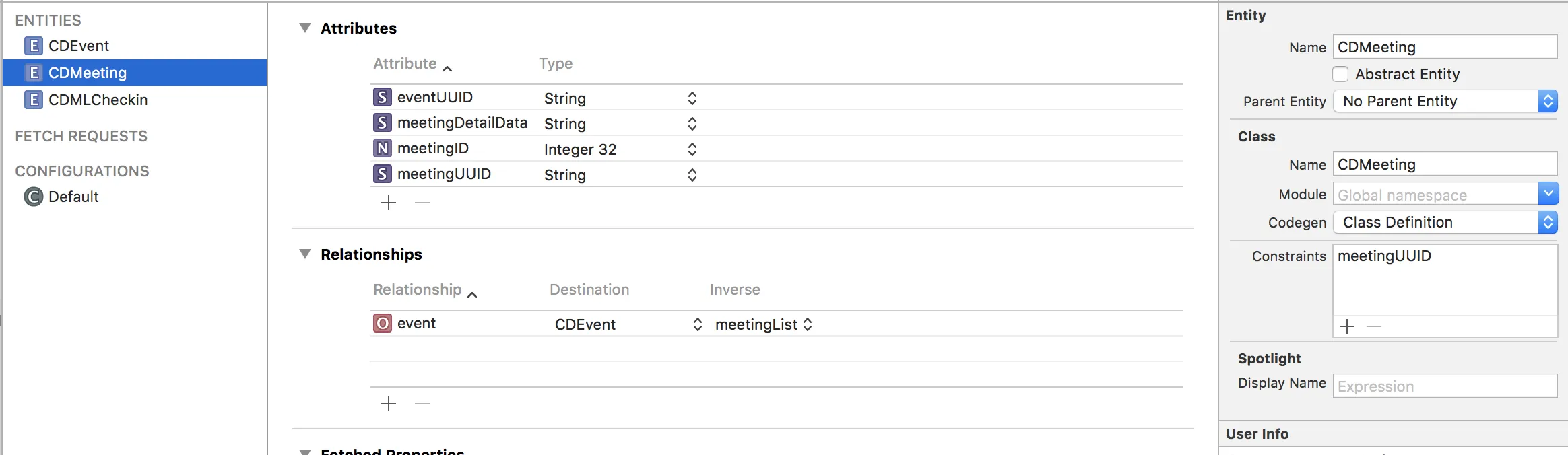
Task: Open the Parent Entity dropdown
Action: click(x=1445, y=101)
